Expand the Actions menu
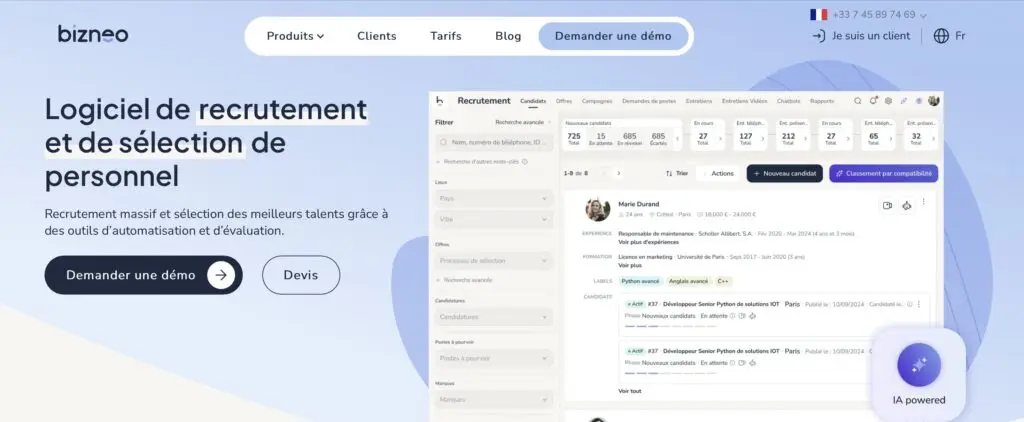 pos(718,173)
